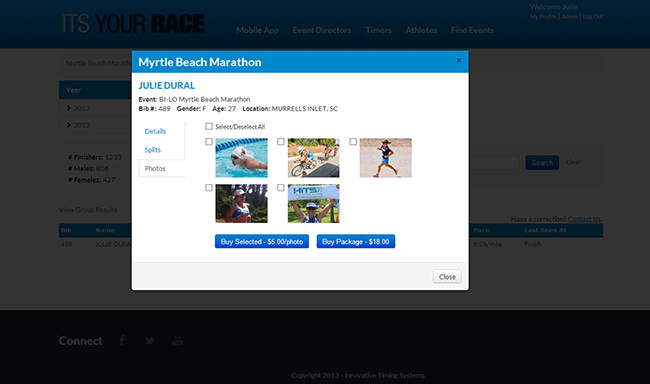Expand the 2012 year row

(78, 125)
